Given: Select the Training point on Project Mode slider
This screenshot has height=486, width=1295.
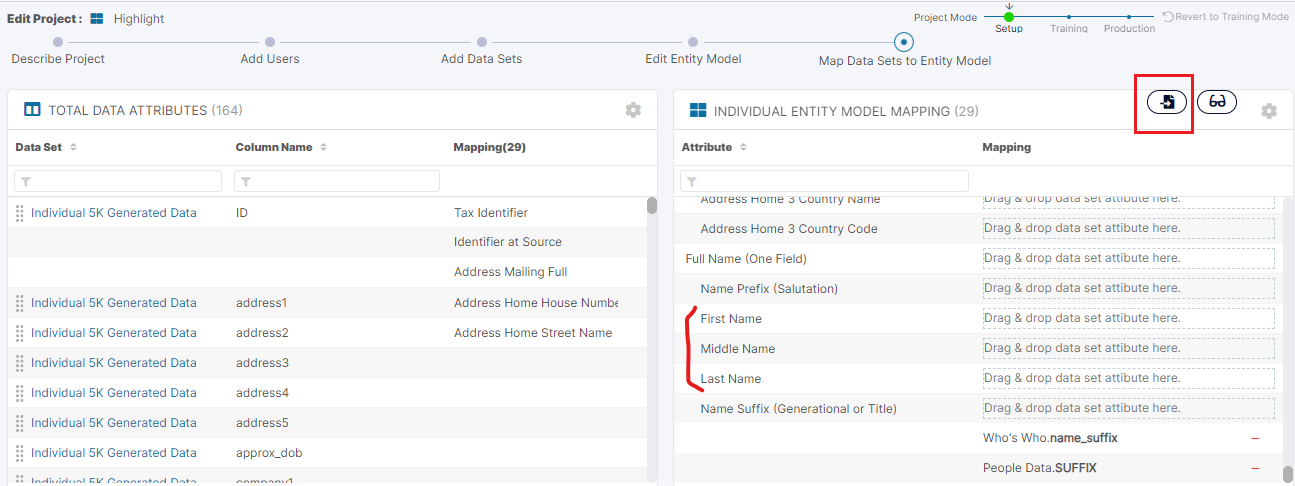Looking at the screenshot, I should click(1069, 17).
